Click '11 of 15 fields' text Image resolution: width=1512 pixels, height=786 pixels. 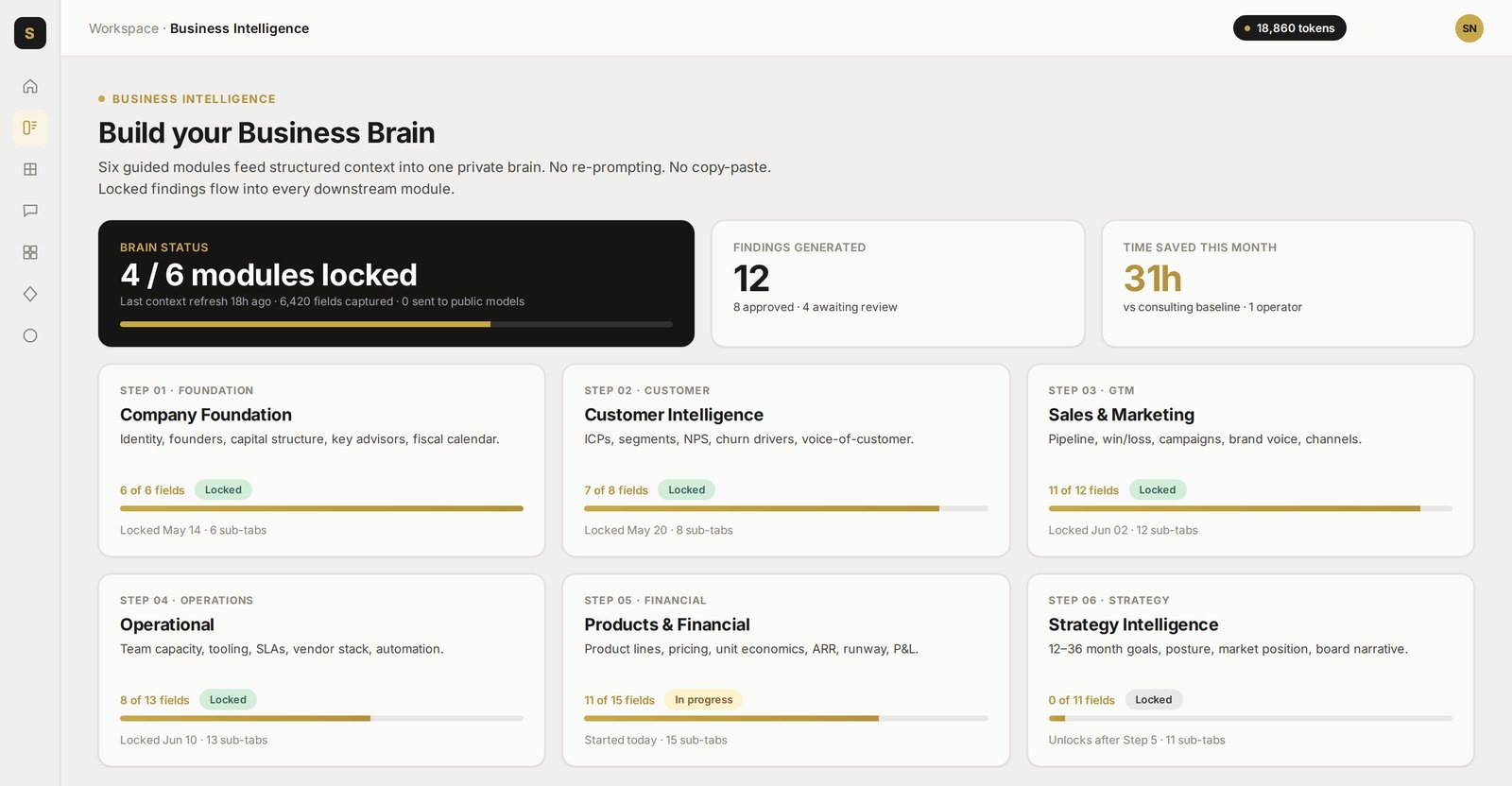pos(619,700)
